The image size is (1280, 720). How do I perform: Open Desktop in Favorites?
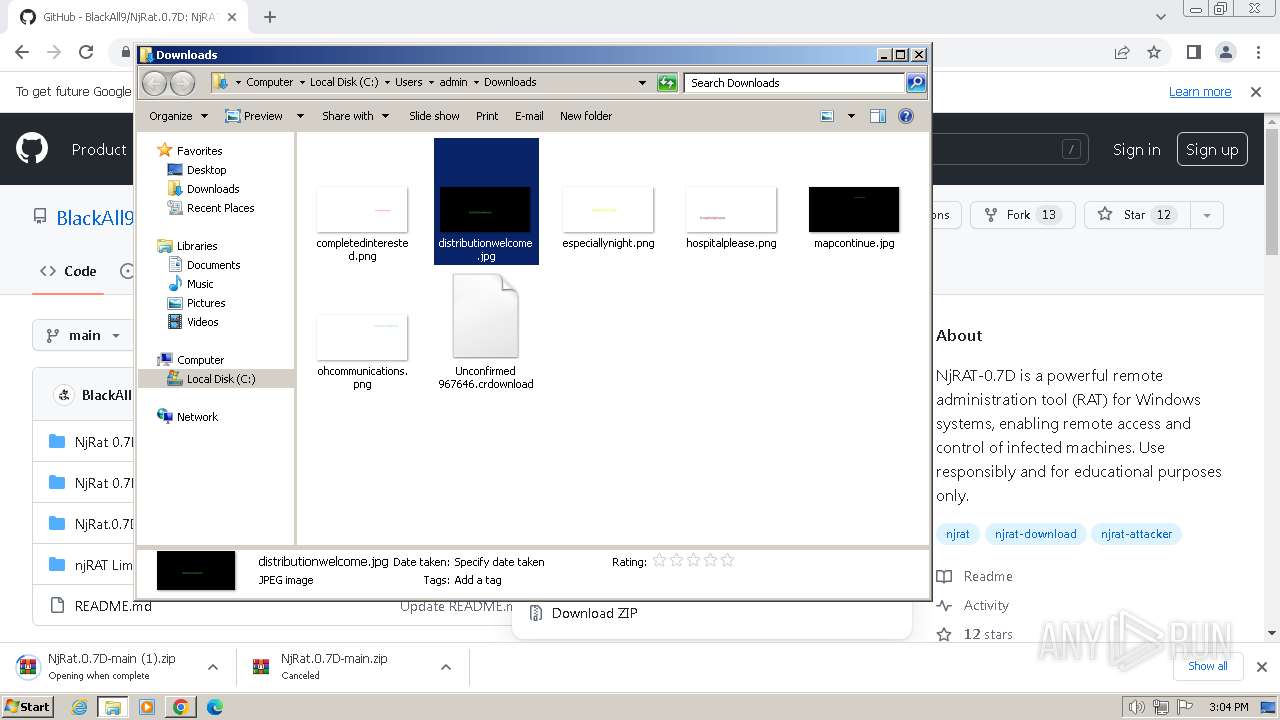(206, 170)
